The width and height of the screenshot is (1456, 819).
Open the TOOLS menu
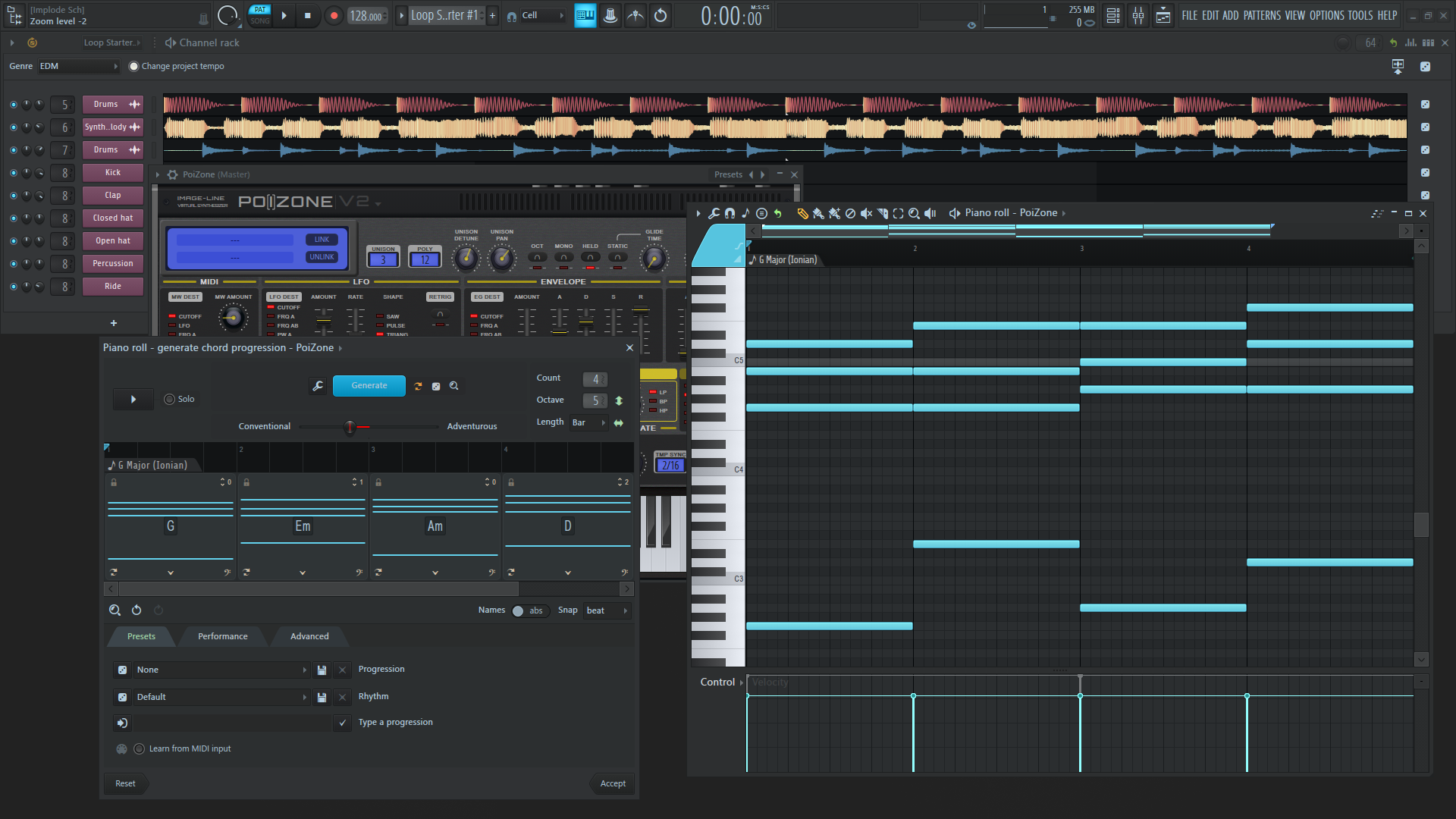[1360, 15]
